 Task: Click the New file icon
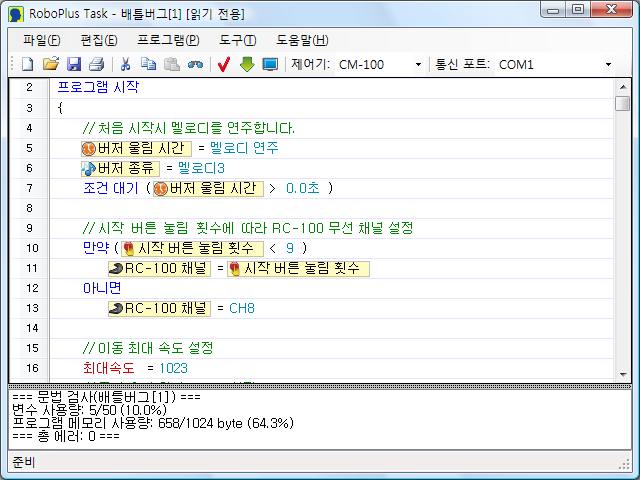(x=28, y=65)
